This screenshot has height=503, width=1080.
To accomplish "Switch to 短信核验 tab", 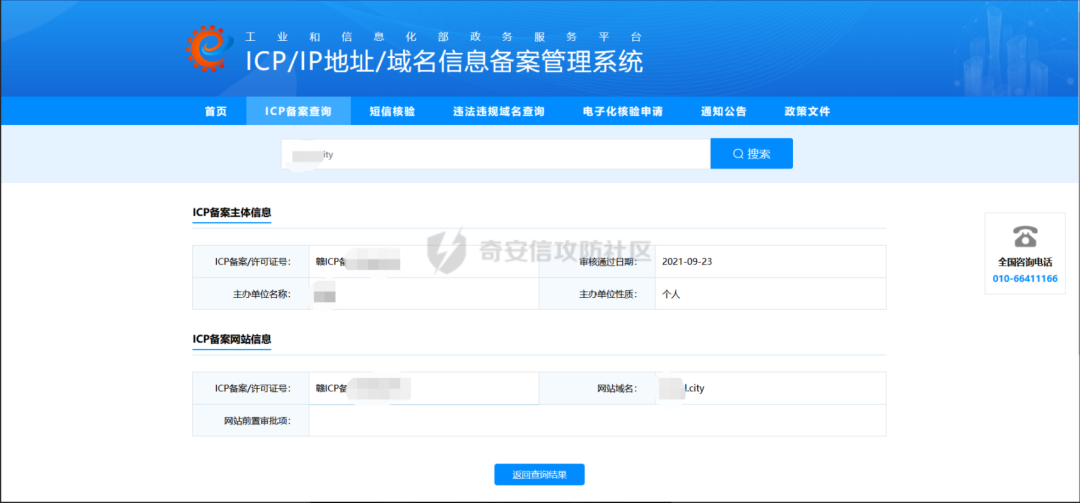I will point(392,111).
